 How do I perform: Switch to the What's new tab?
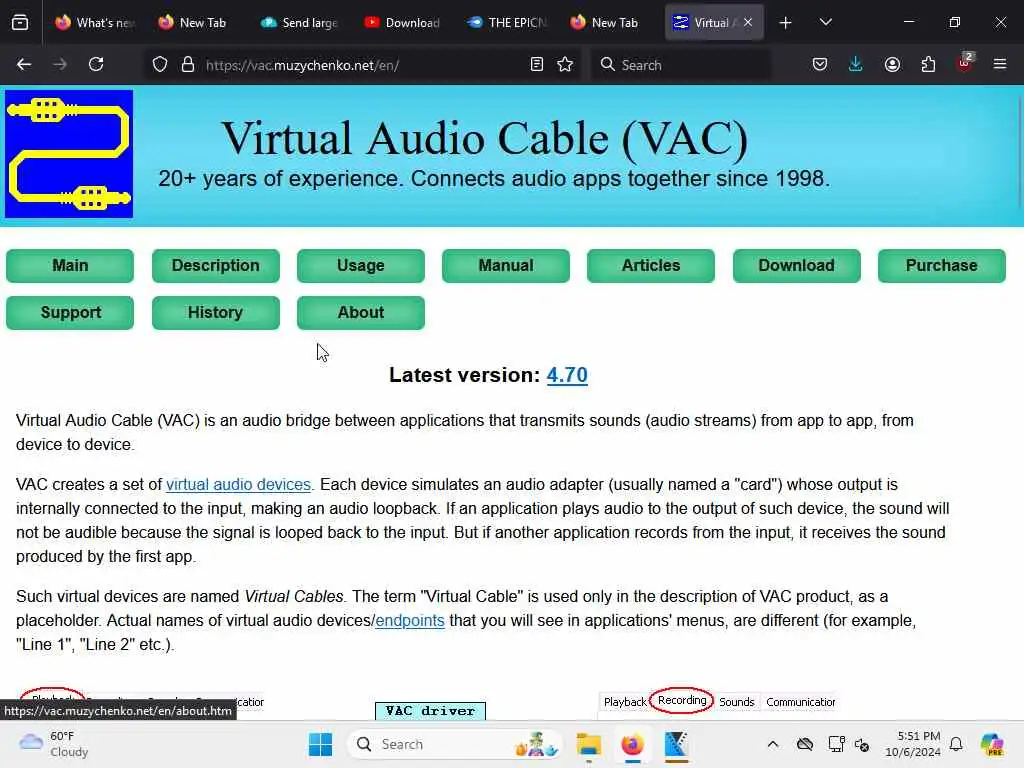95,23
